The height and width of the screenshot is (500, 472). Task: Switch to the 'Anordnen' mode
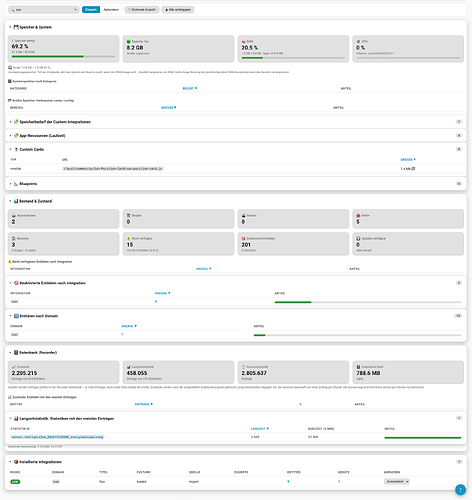point(111,10)
